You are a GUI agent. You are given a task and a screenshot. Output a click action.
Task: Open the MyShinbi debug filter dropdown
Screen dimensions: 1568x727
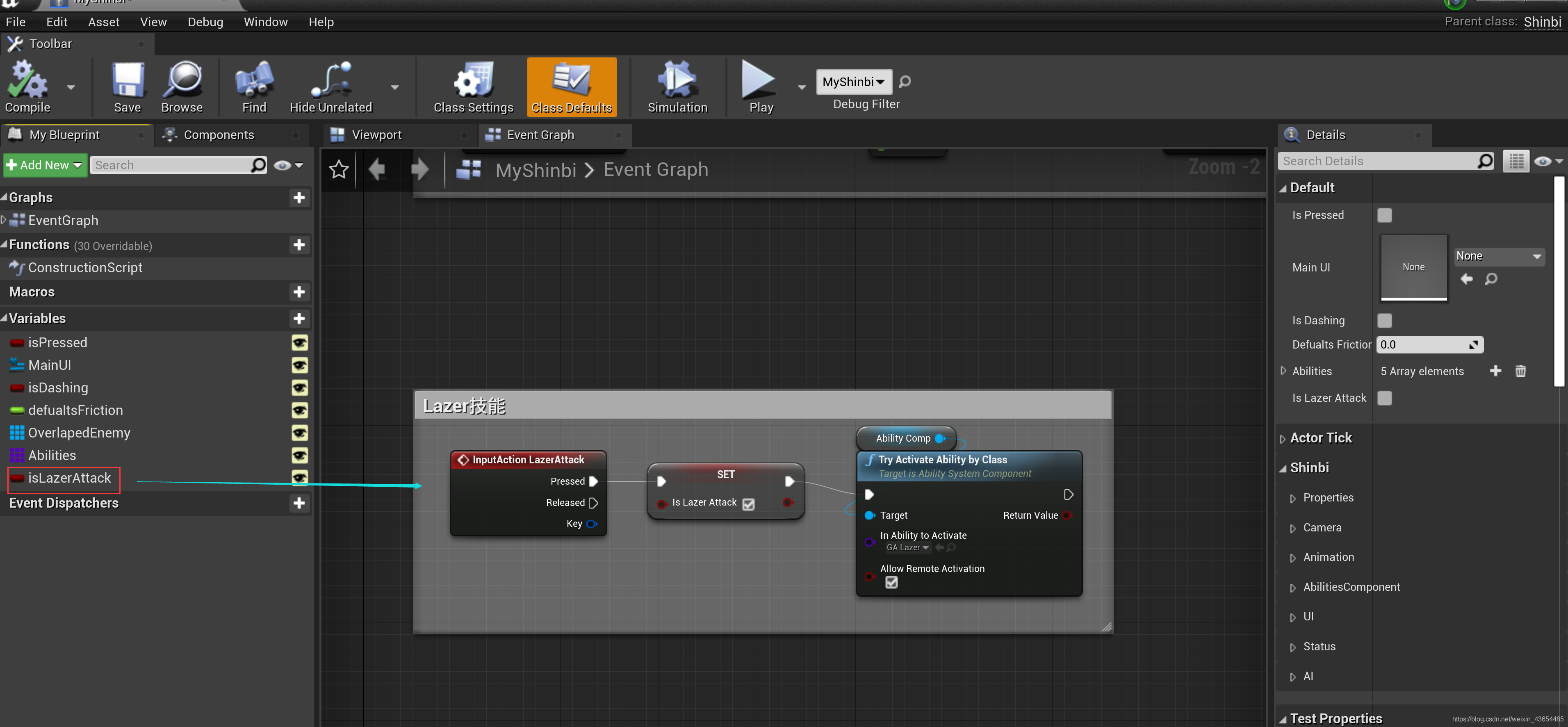point(853,82)
